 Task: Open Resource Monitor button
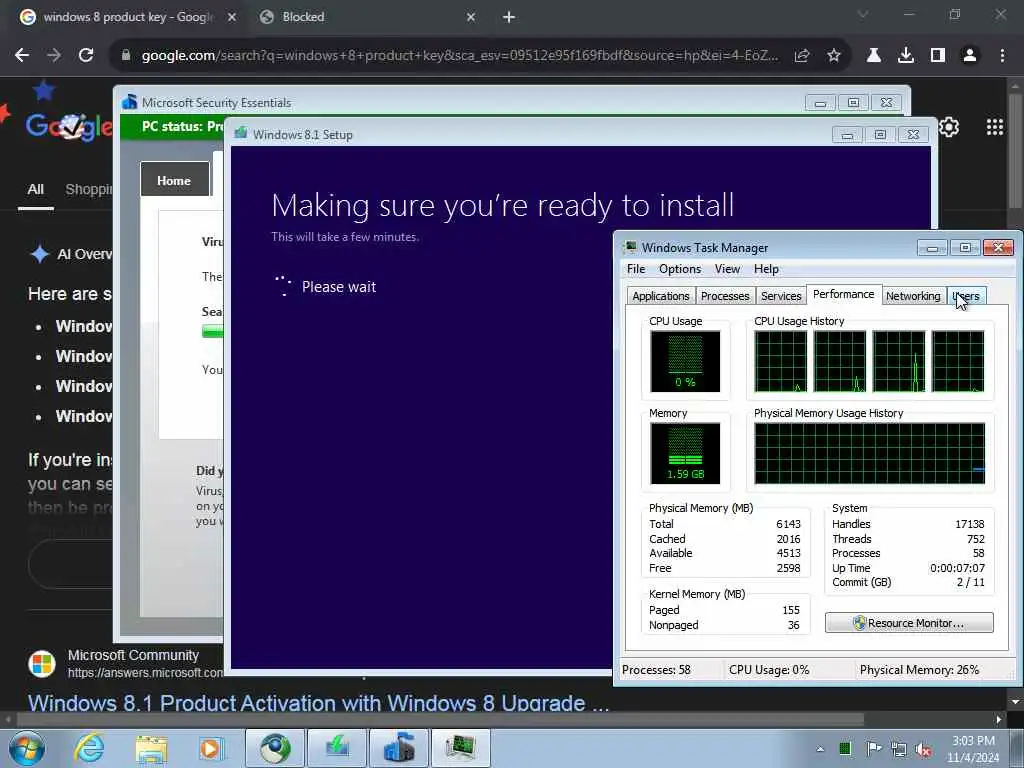[909, 623]
